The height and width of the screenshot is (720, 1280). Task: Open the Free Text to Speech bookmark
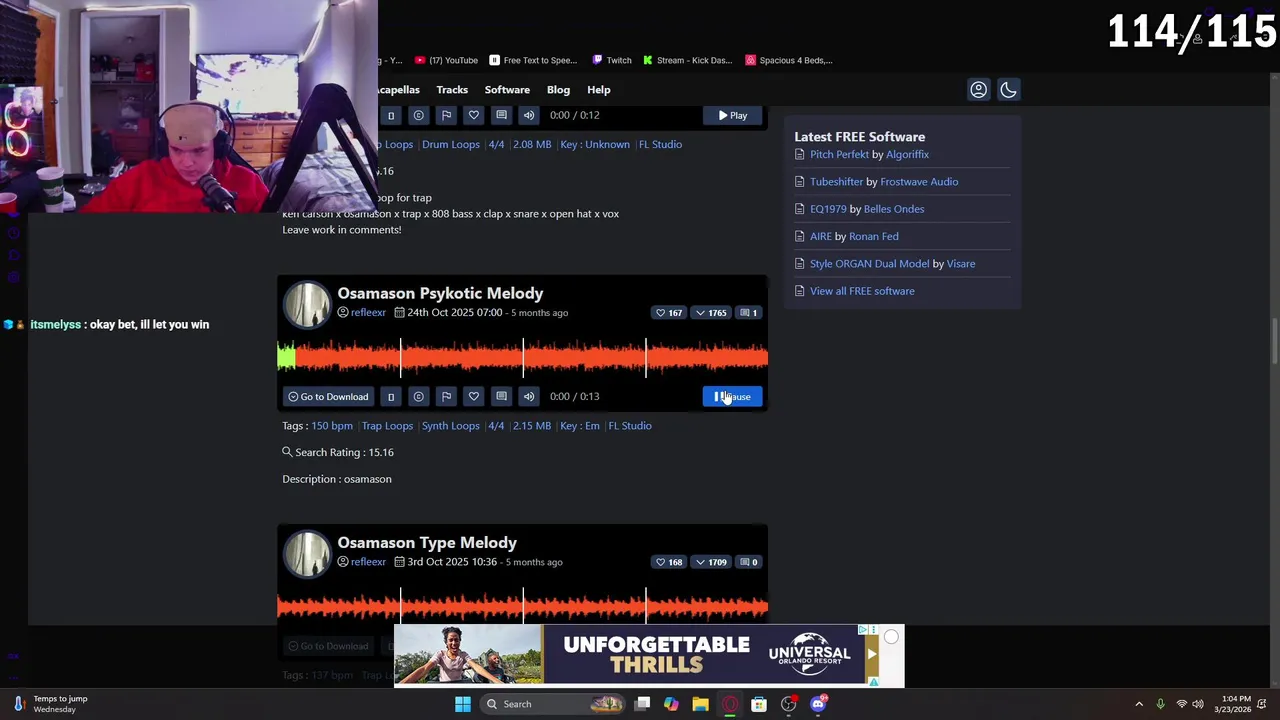[x=533, y=60]
